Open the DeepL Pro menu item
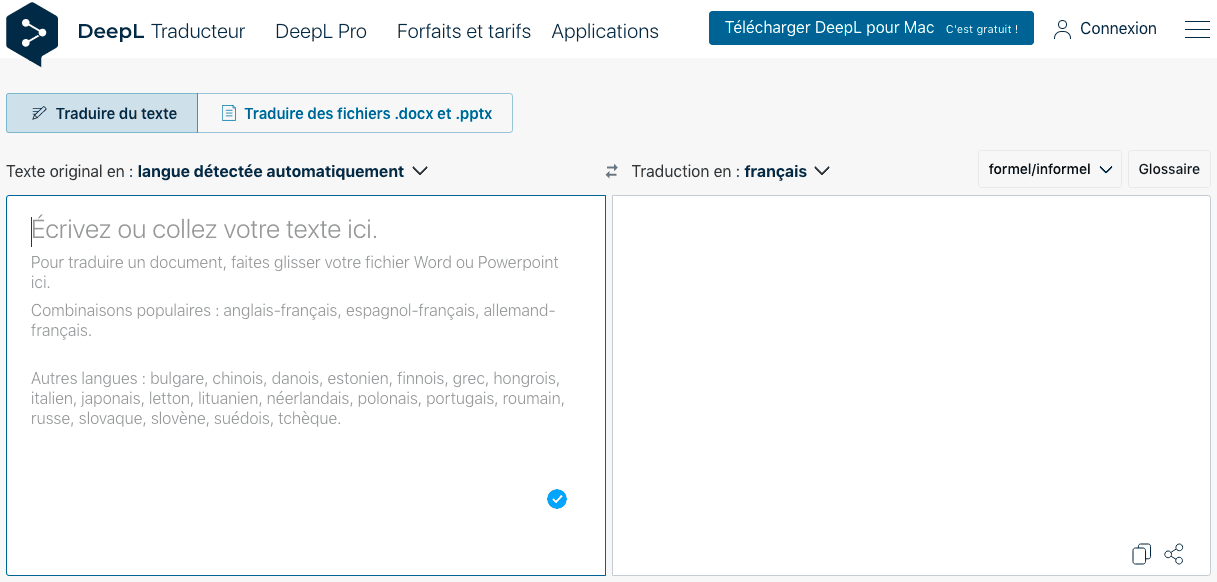The image size is (1217, 582). tap(321, 31)
